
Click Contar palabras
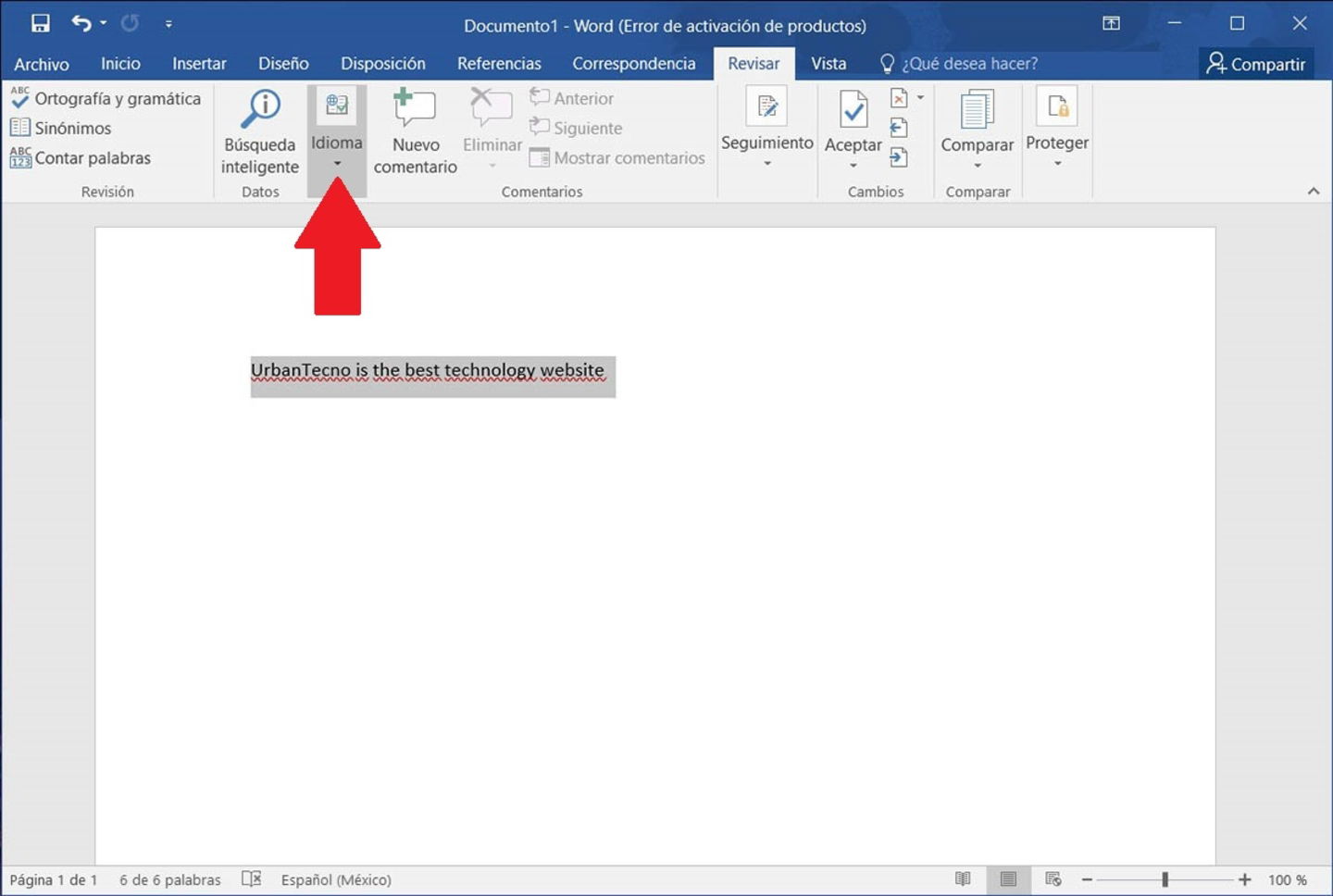[81, 157]
